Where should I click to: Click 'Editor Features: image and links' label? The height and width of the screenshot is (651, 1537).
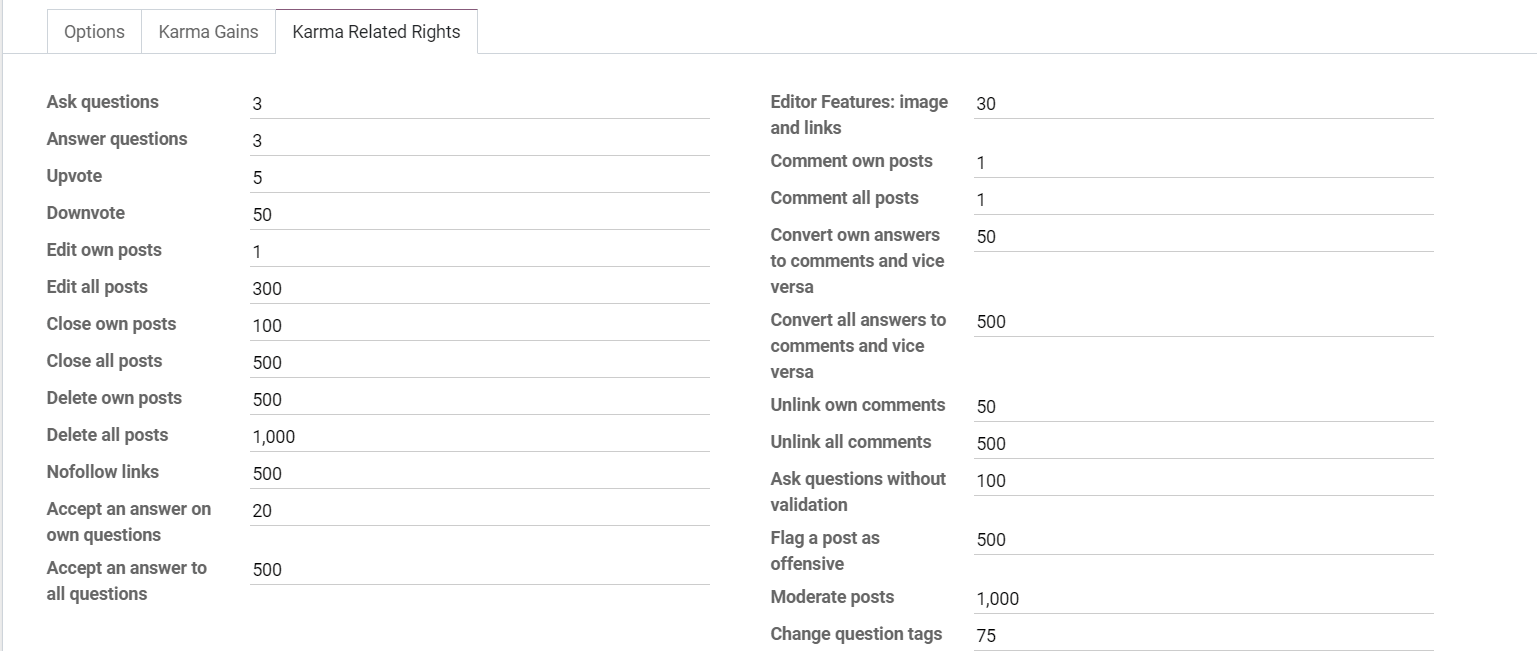pyautogui.click(x=859, y=115)
